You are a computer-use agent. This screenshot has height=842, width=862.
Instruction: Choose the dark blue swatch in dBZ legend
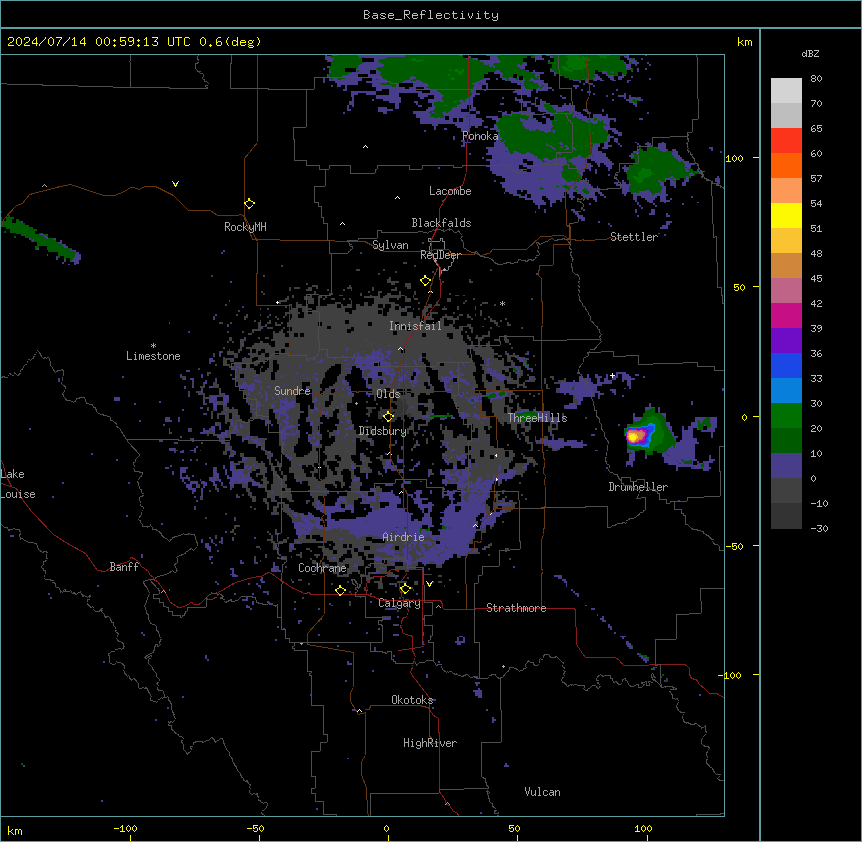click(x=786, y=365)
